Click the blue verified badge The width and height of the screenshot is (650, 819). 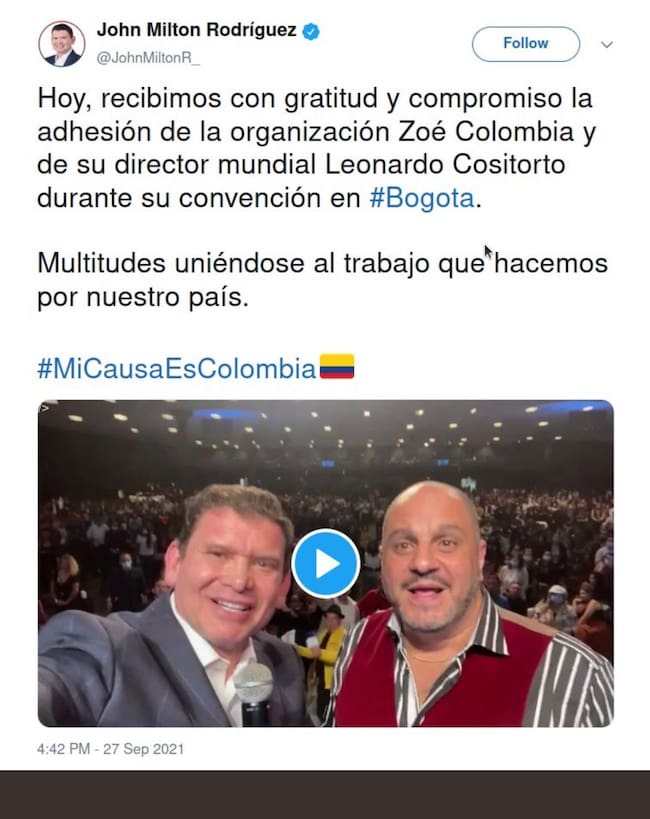[311, 31]
